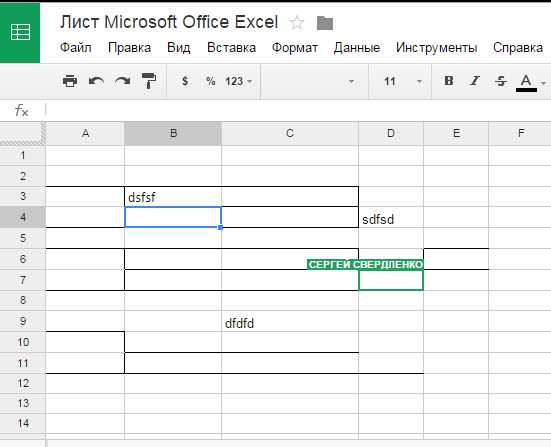Toggle italic formatting
The width and height of the screenshot is (551, 447).
point(474,81)
